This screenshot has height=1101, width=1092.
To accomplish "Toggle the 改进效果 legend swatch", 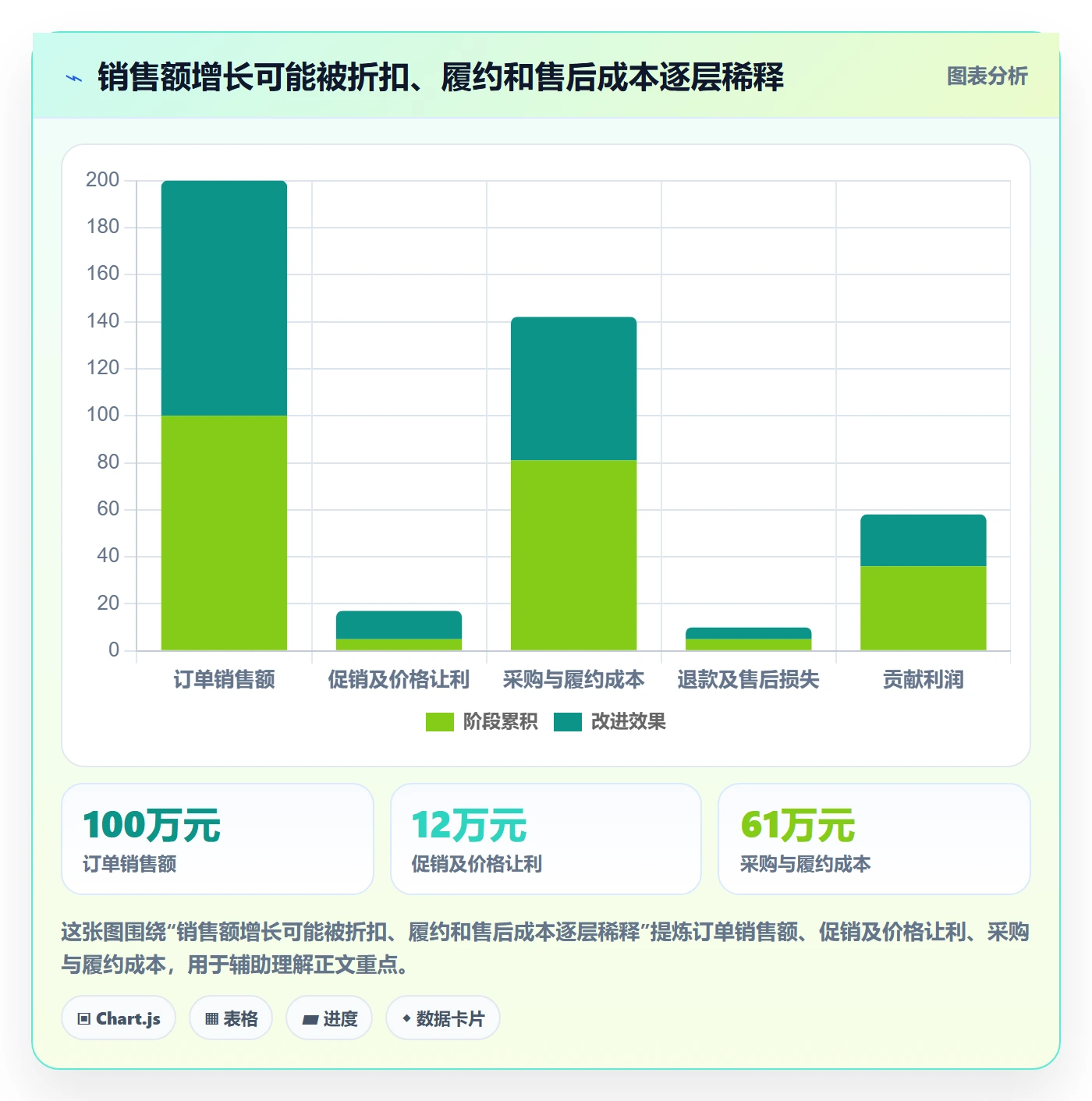I will pyautogui.click(x=568, y=722).
